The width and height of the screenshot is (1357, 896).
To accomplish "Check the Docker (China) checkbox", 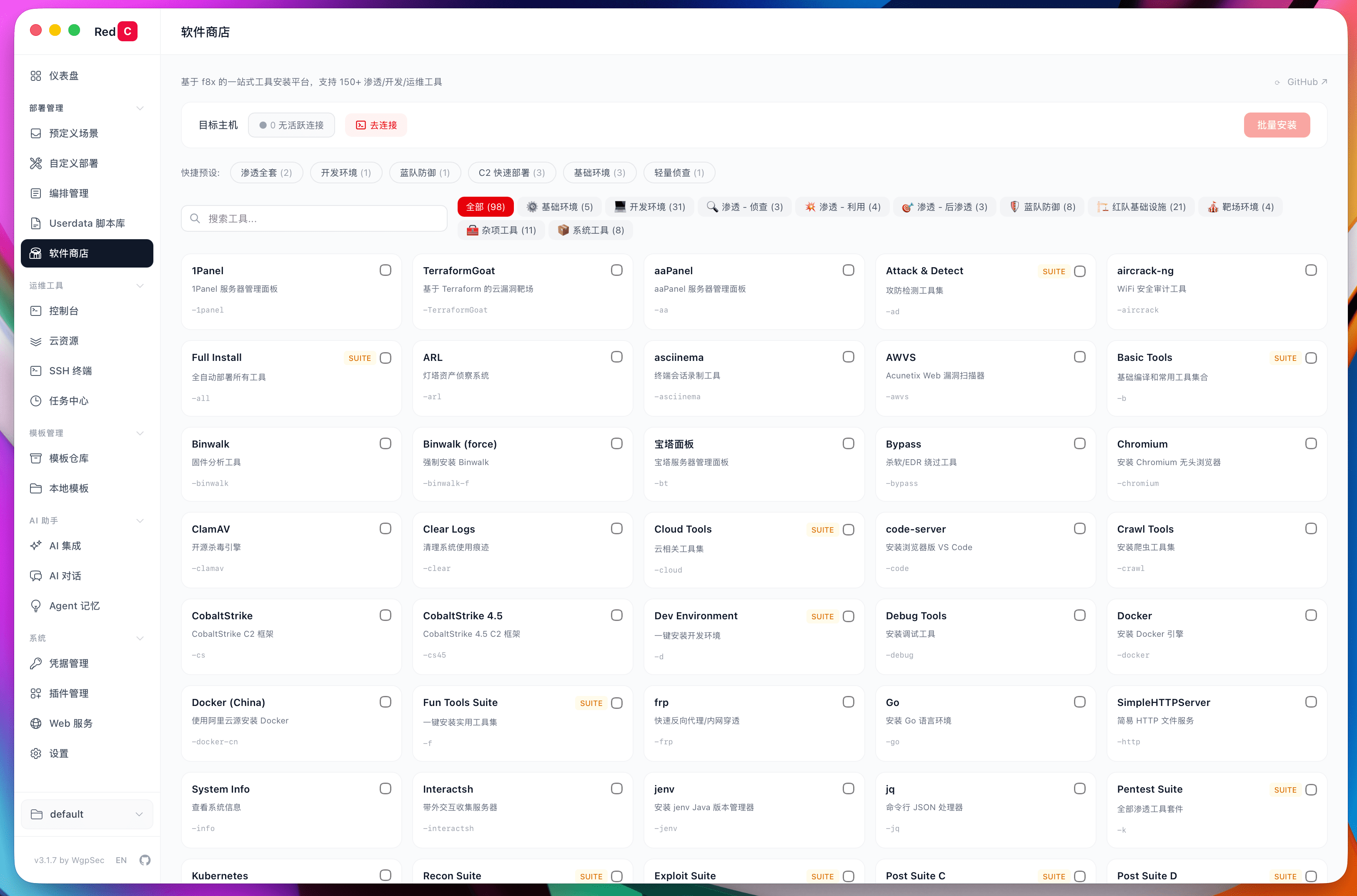I will pyautogui.click(x=386, y=702).
